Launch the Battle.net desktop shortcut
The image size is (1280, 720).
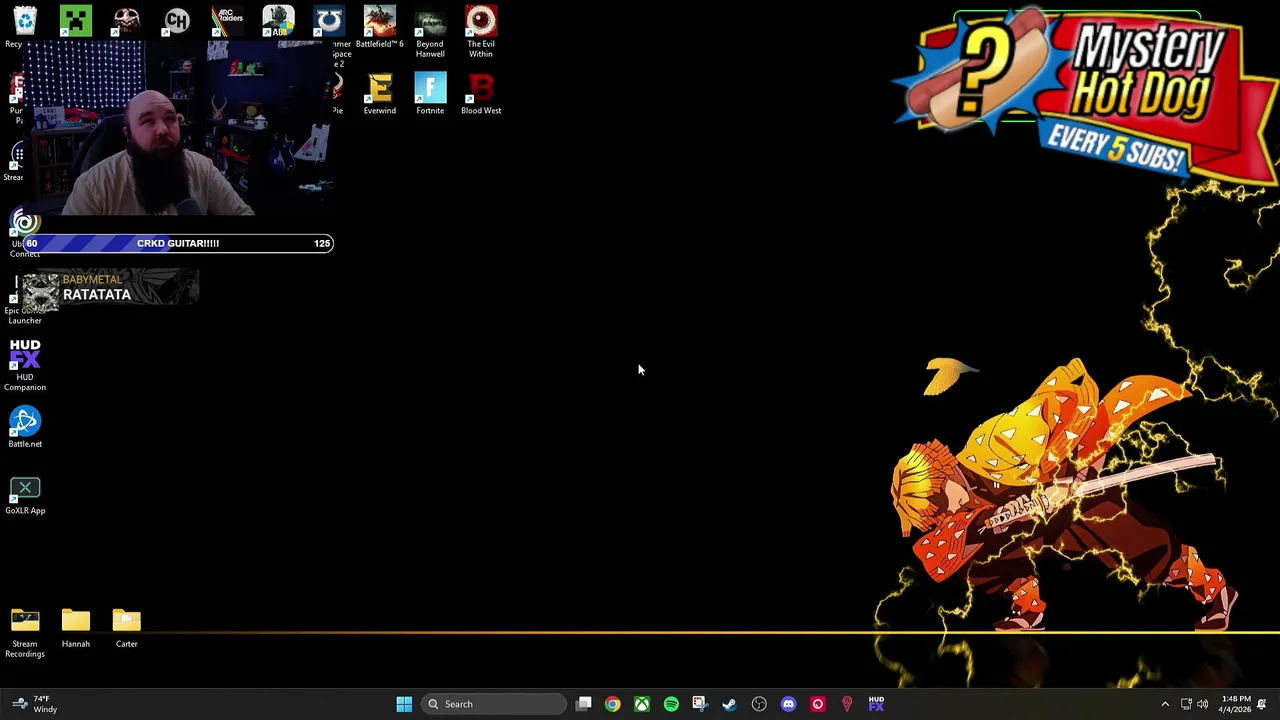[25, 427]
